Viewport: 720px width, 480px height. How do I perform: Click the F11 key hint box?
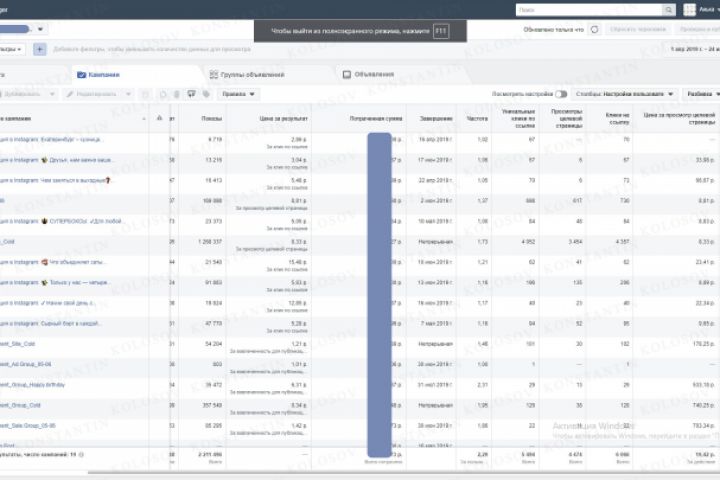(441, 31)
